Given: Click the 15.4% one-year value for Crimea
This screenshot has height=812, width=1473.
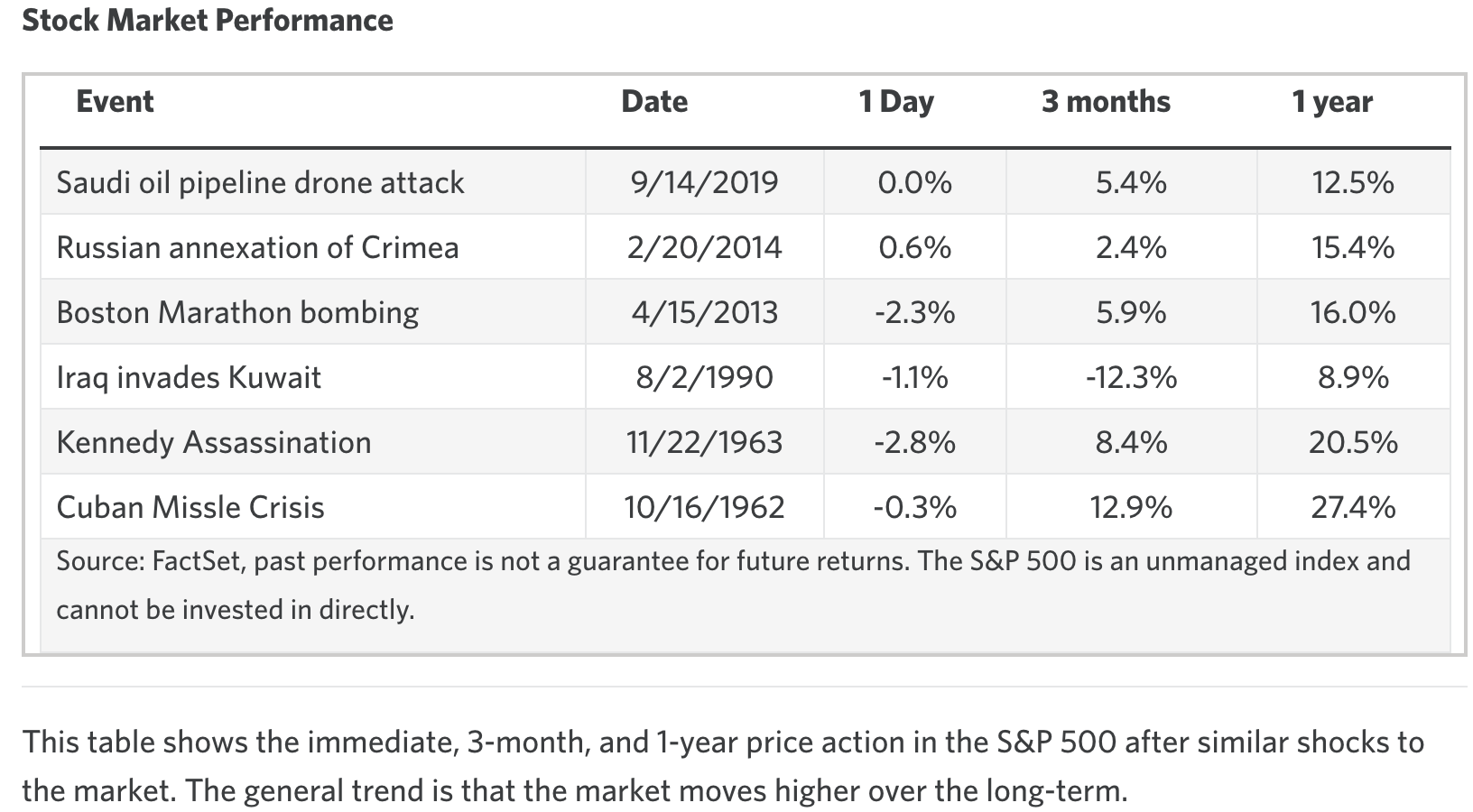Looking at the screenshot, I should [1353, 248].
